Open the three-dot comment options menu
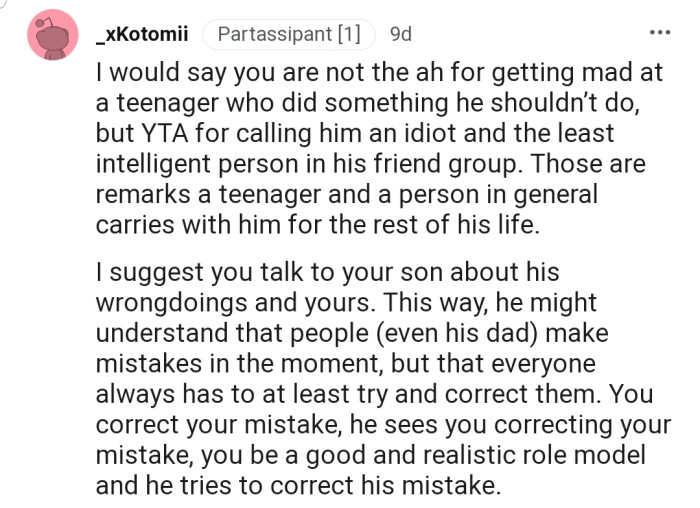 660,34
